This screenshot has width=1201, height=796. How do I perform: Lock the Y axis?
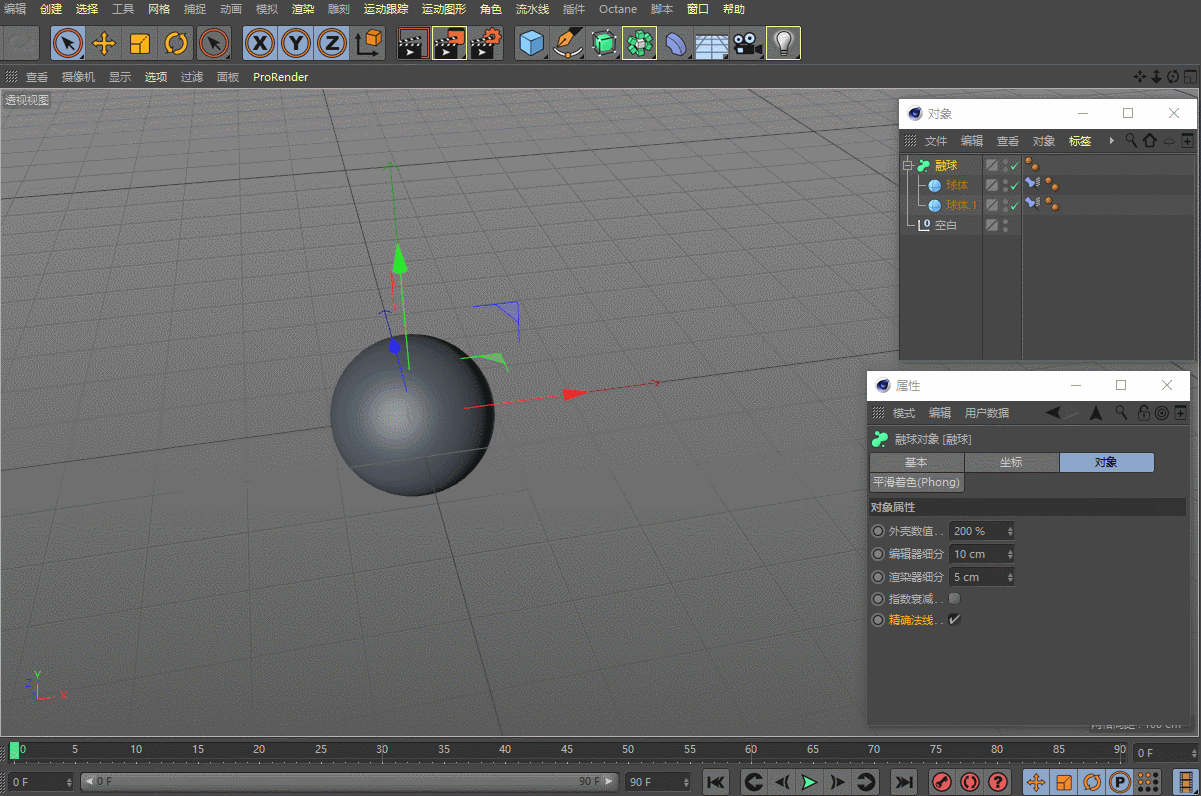coord(296,43)
